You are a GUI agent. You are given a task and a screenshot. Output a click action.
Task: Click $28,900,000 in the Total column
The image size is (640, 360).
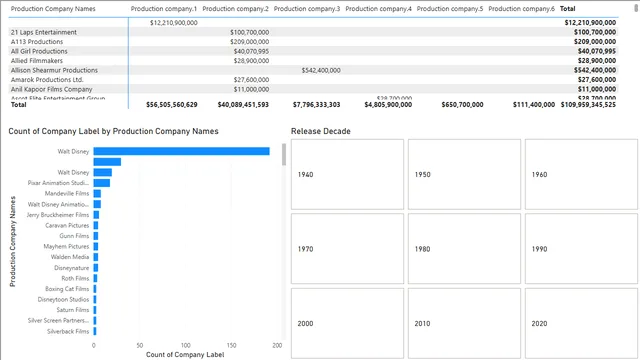click(597, 60)
